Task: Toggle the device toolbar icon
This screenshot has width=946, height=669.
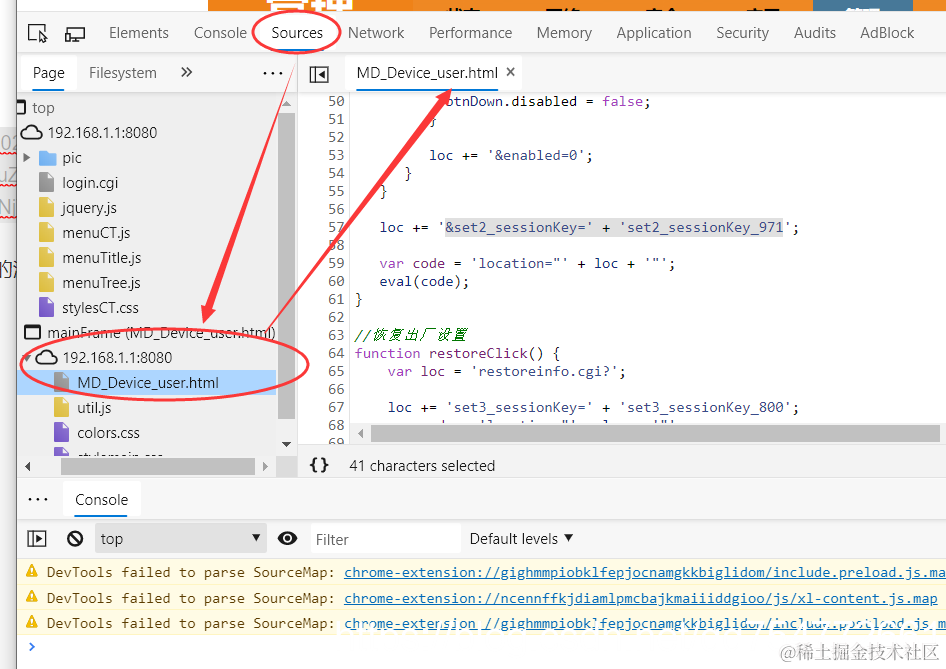Action: 75,33
